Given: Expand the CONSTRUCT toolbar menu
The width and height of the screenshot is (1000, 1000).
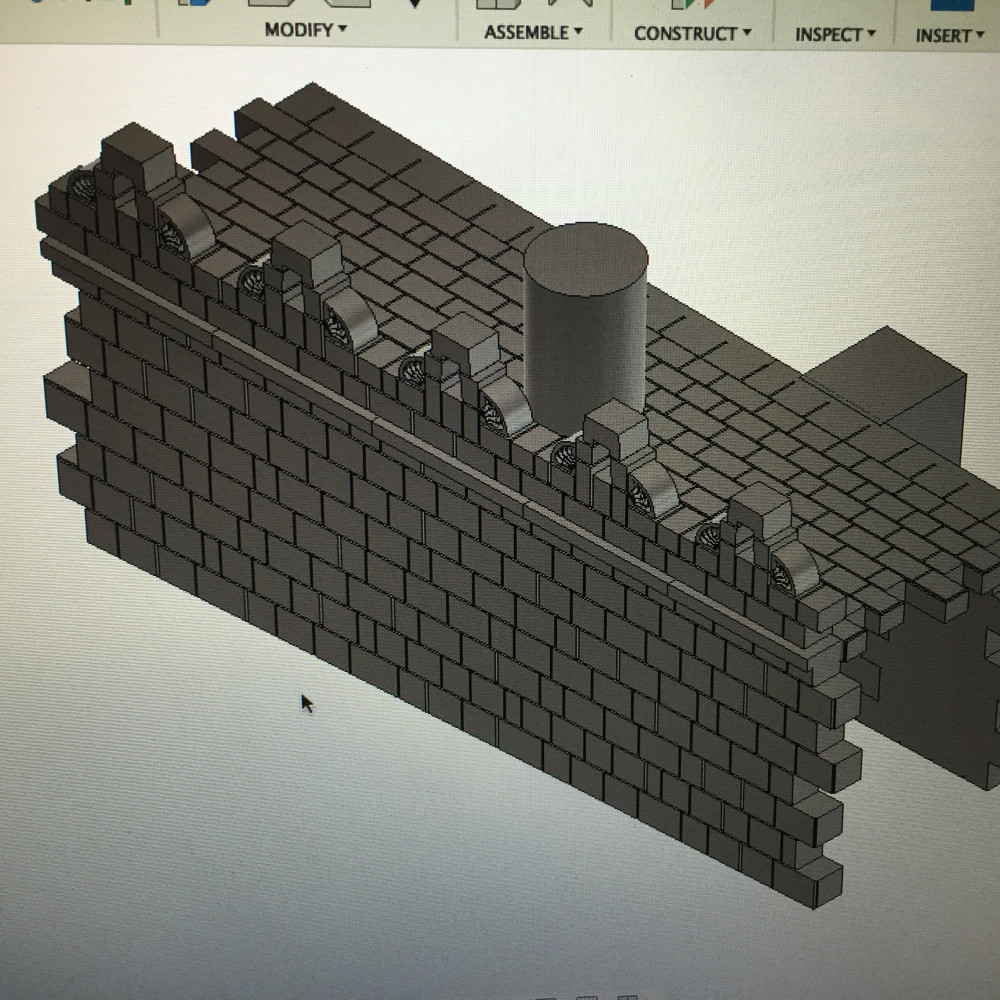Looking at the screenshot, I should (x=693, y=34).
